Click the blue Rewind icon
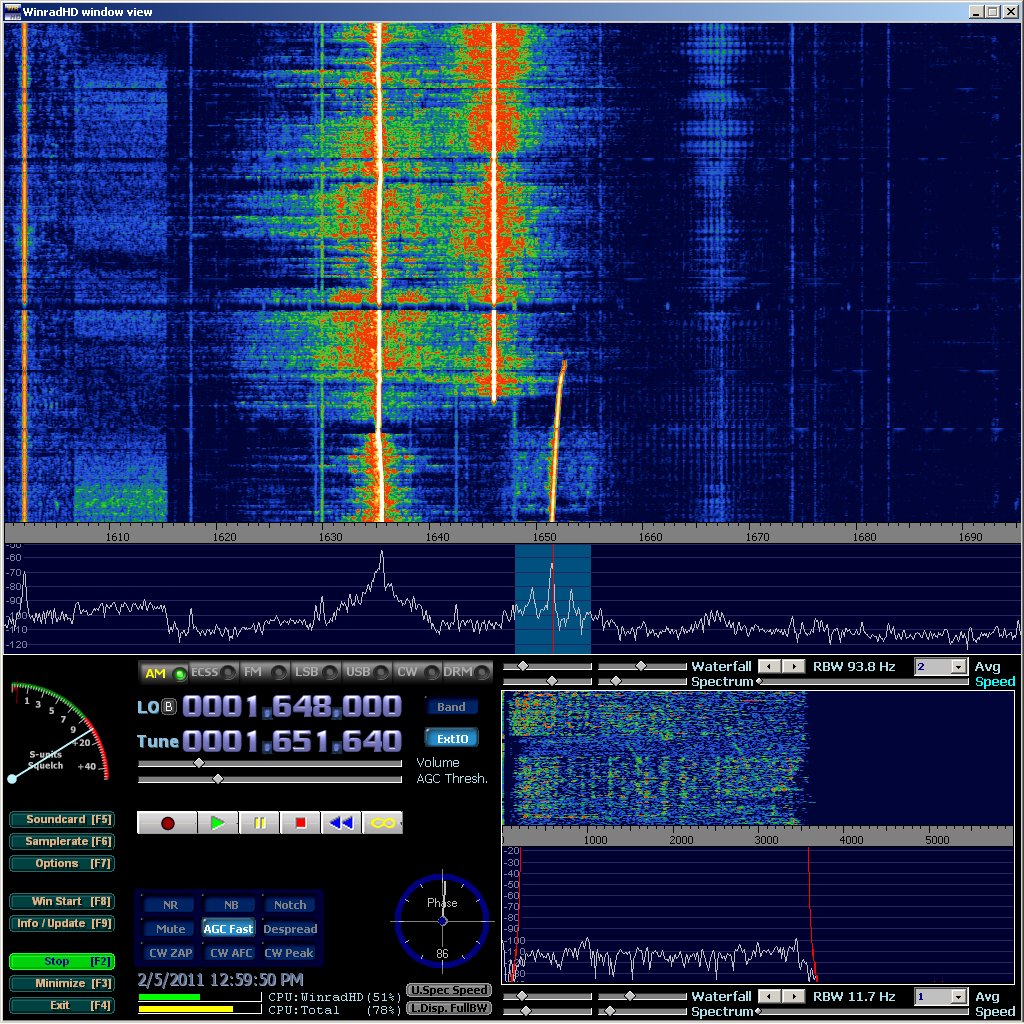The image size is (1024, 1024). click(x=341, y=823)
